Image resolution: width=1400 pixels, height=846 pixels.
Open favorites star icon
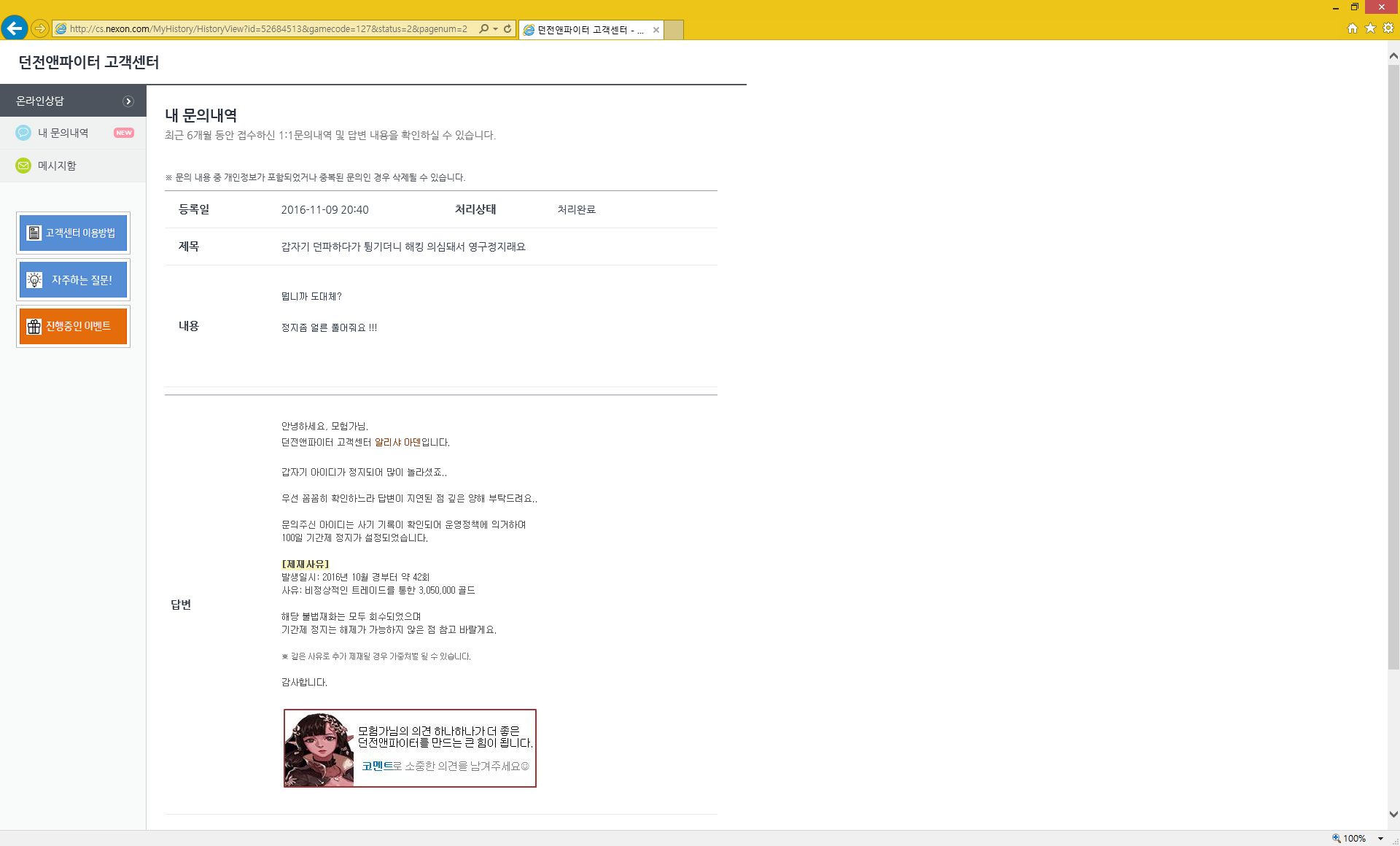click(x=1370, y=28)
